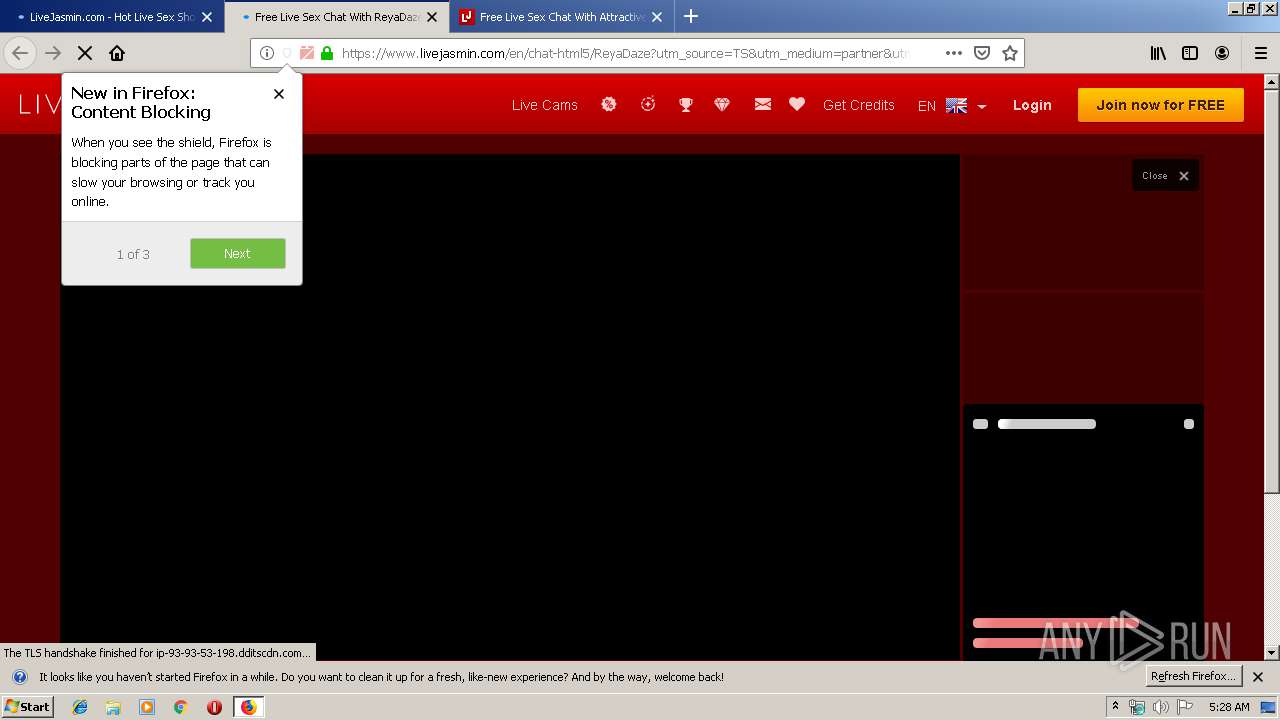The width and height of the screenshot is (1280, 720).
Task: Open the trophy awards icon
Action: click(x=686, y=104)
